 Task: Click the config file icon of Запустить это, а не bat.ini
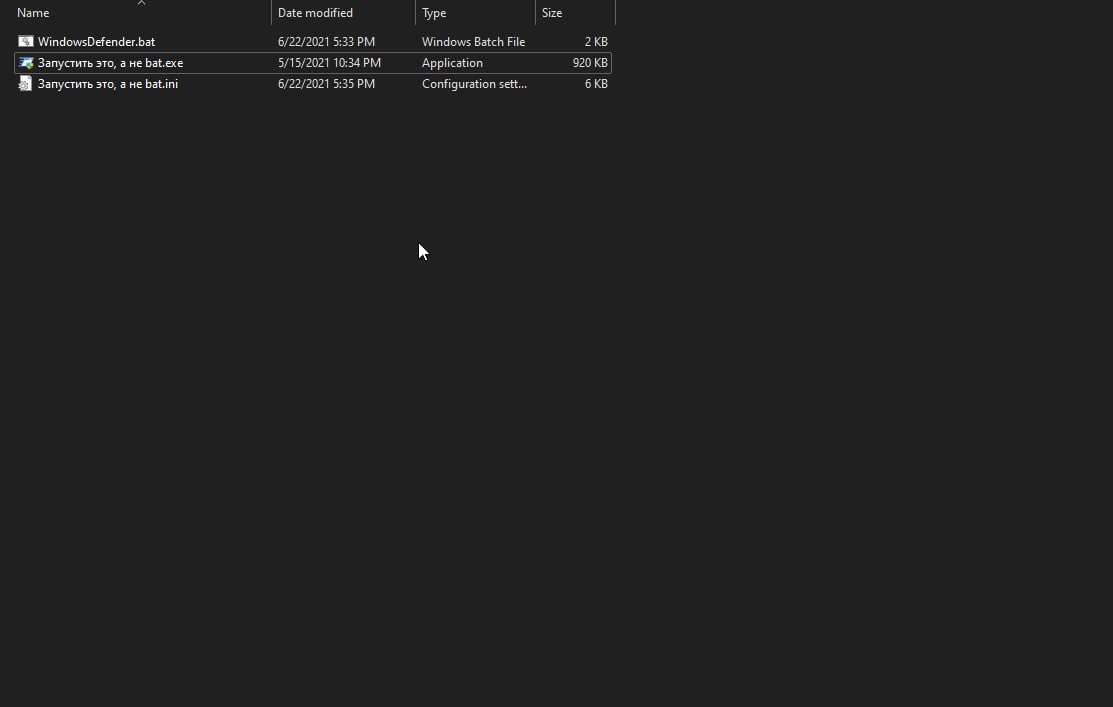coord(26,84)
